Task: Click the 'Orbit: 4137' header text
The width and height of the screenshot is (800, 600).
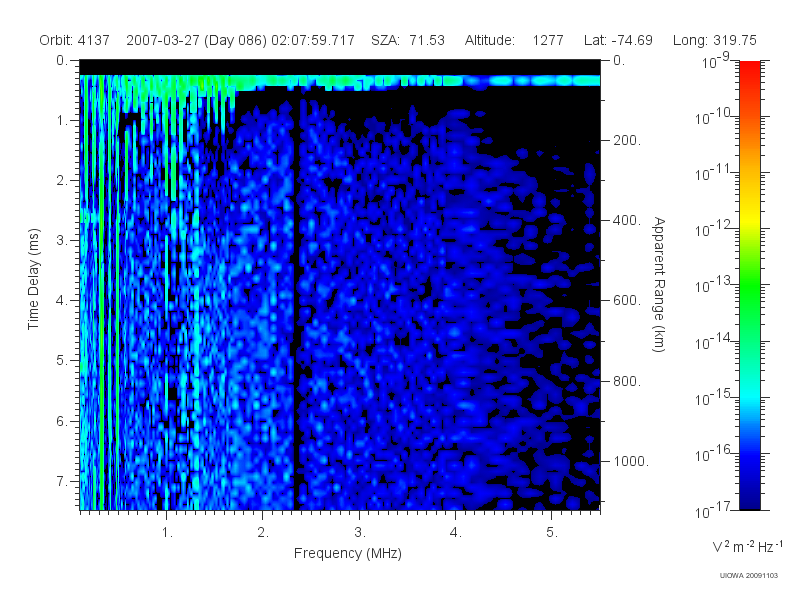Action: (74, 40)
